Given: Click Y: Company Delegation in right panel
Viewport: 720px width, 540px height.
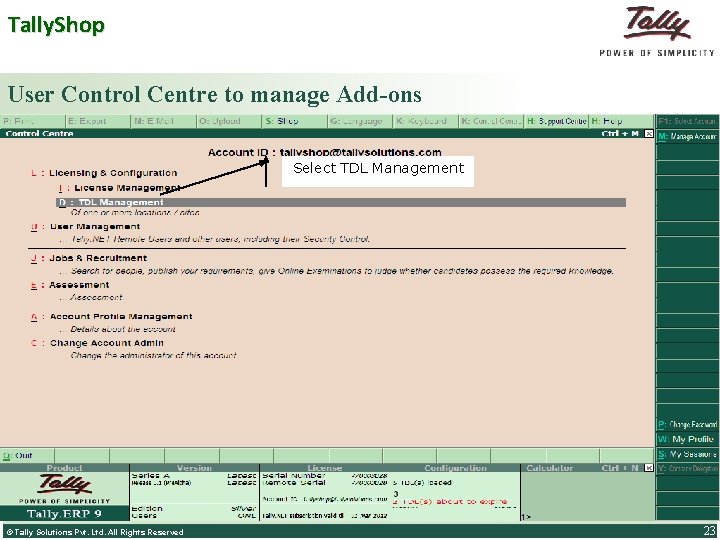Looking at the screenshot, I should coord(687,469).
